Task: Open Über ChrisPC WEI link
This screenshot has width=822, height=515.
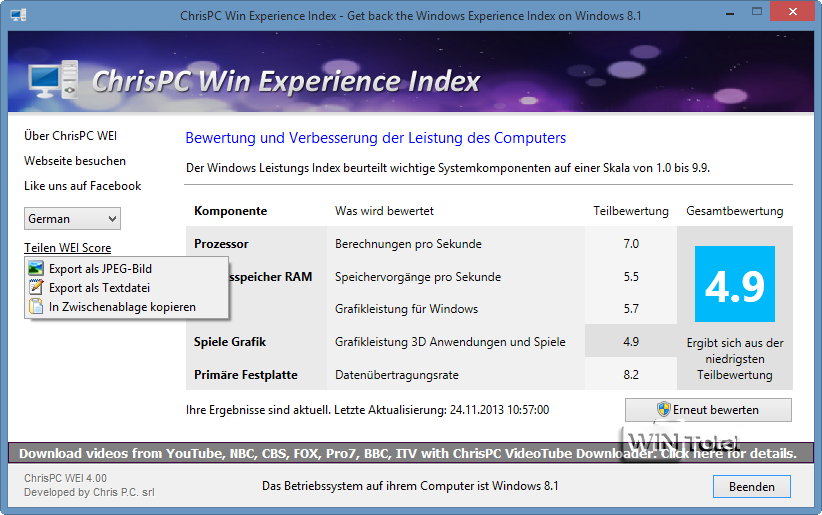Action: (70, 136)
